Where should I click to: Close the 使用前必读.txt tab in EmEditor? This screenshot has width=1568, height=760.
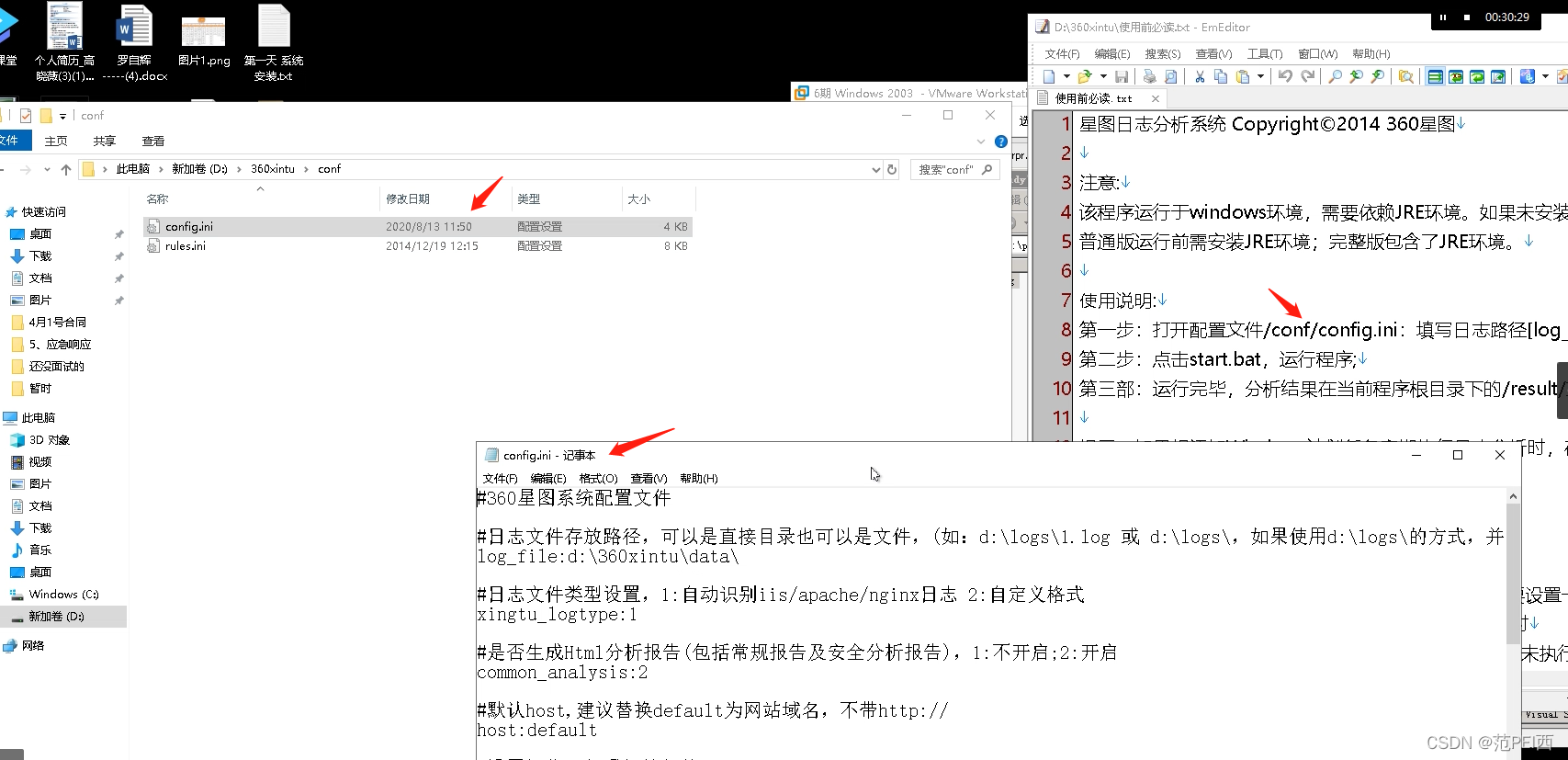[1156, 98]
